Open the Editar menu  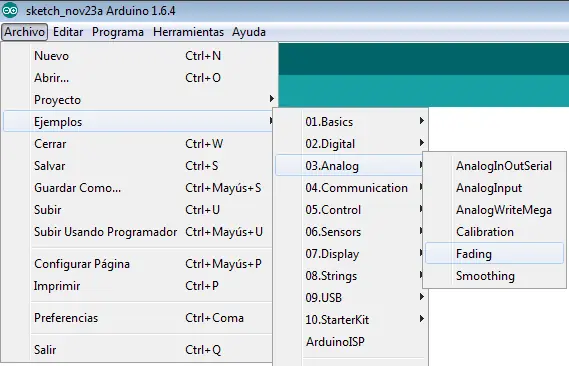68,32
